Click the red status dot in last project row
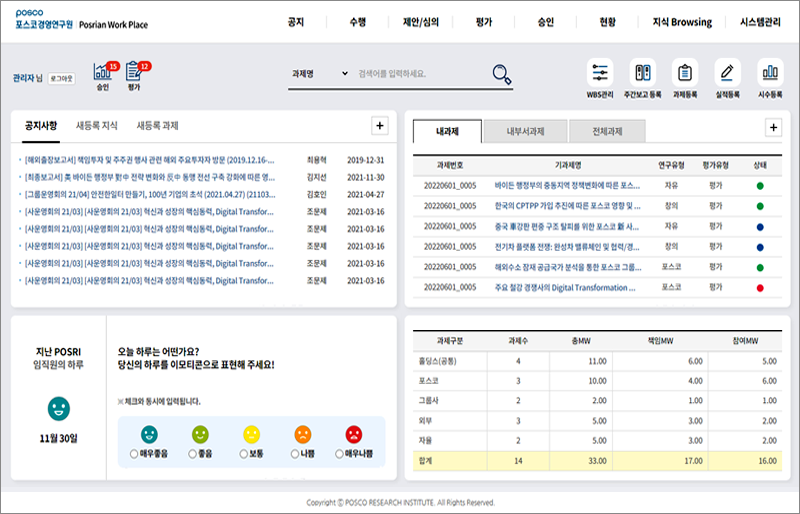800x514 pixels. tap(760, 288)
